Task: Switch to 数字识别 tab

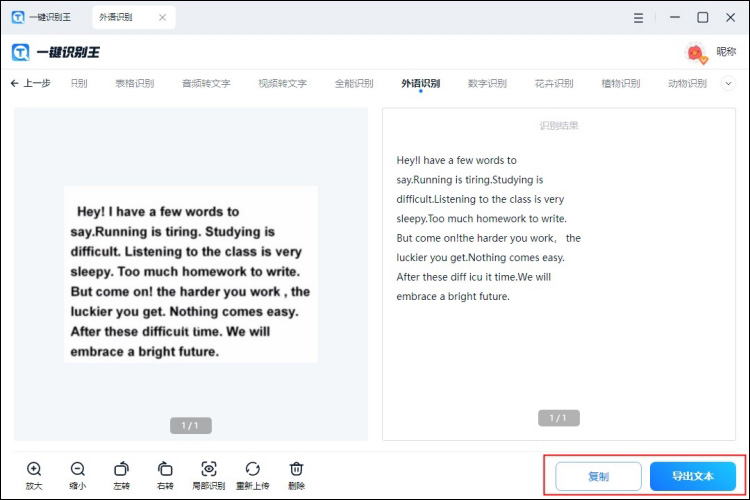Action: pyautogui.click(x=487, y=83)
